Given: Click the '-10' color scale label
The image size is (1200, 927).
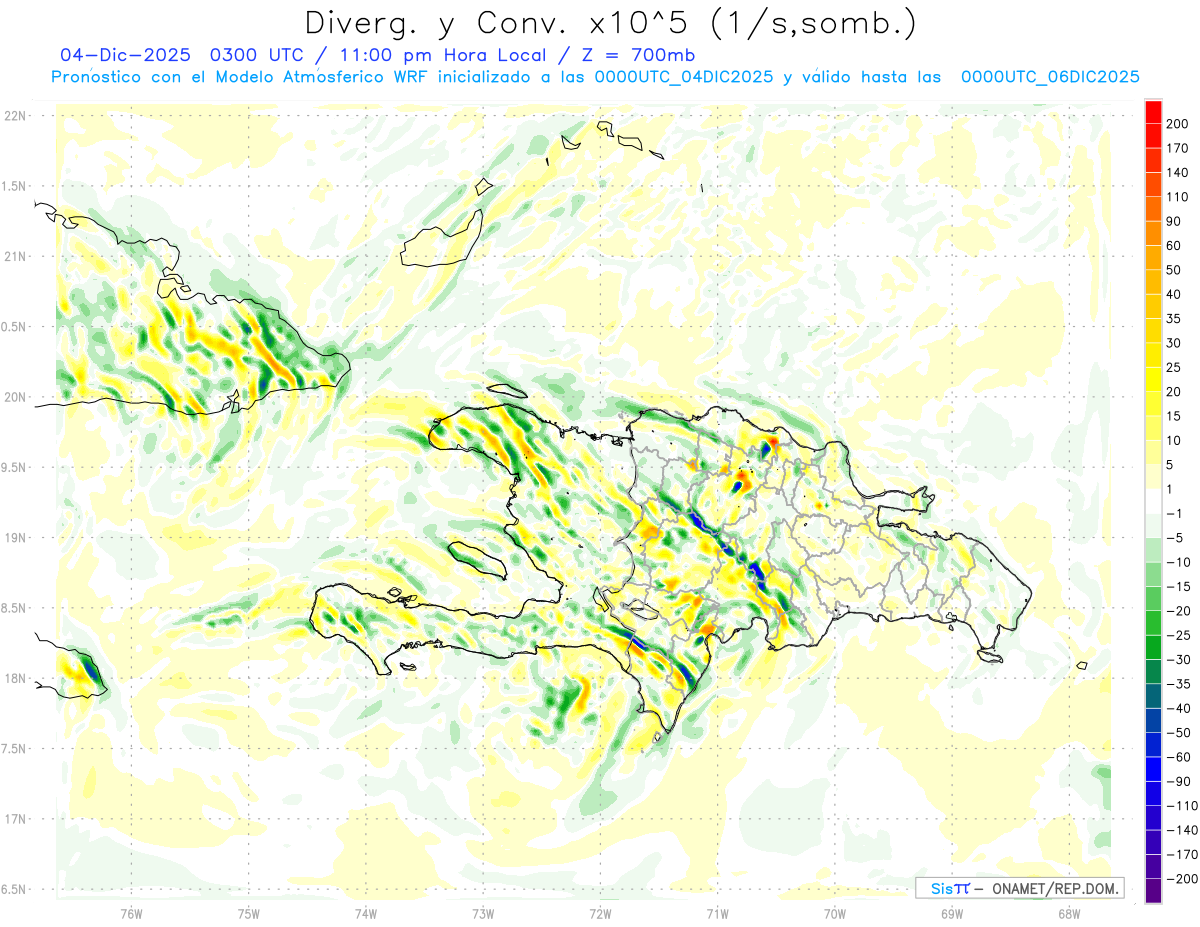Looking at the screenshot, I should pyautogui.click(x=1180, y=563).
